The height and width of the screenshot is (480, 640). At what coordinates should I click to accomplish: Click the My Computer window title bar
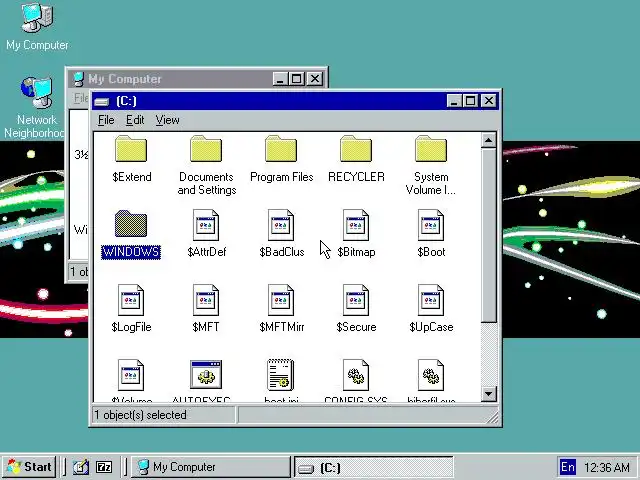pos(198,79)
